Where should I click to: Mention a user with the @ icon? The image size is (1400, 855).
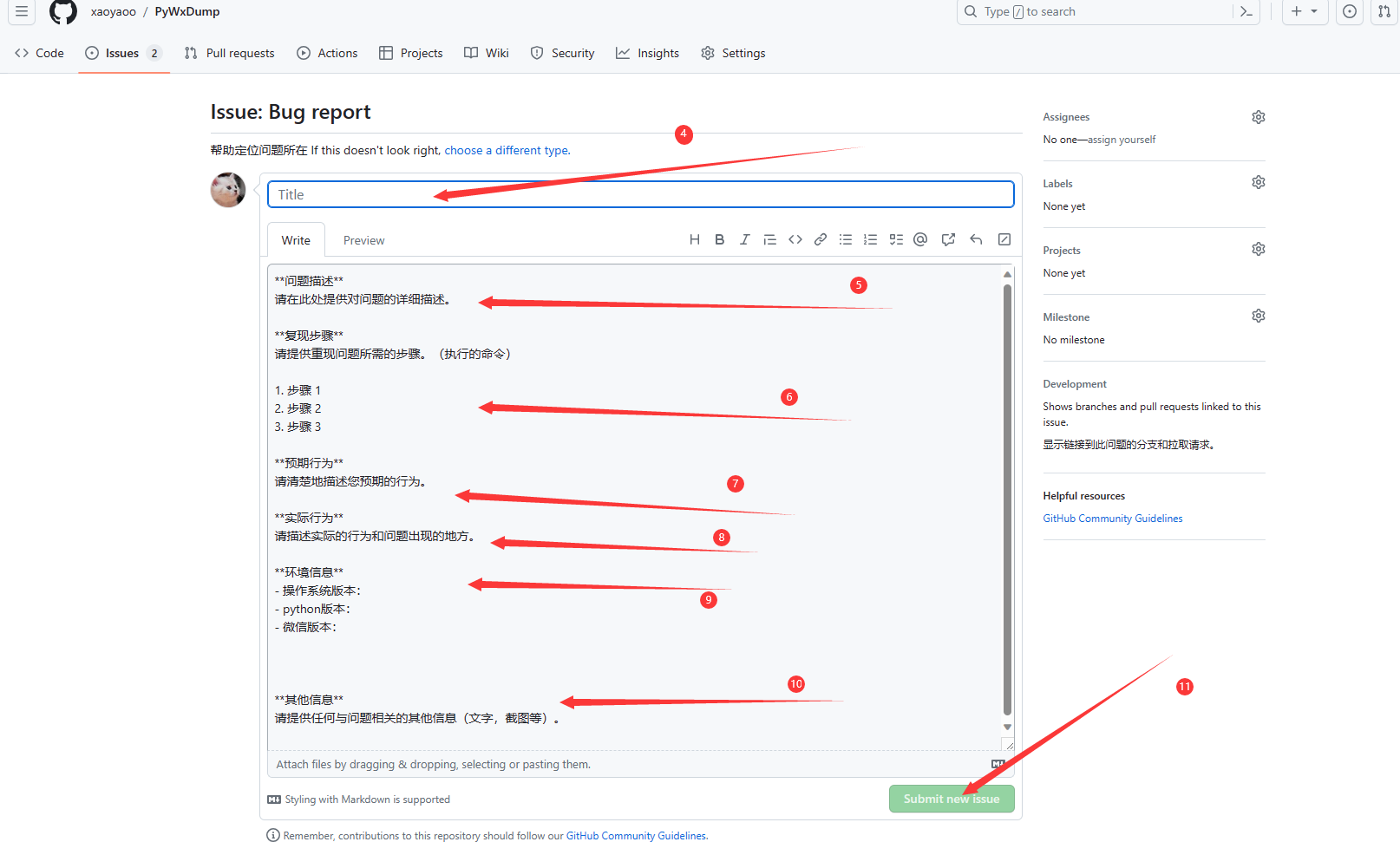[x=920, y=240]
